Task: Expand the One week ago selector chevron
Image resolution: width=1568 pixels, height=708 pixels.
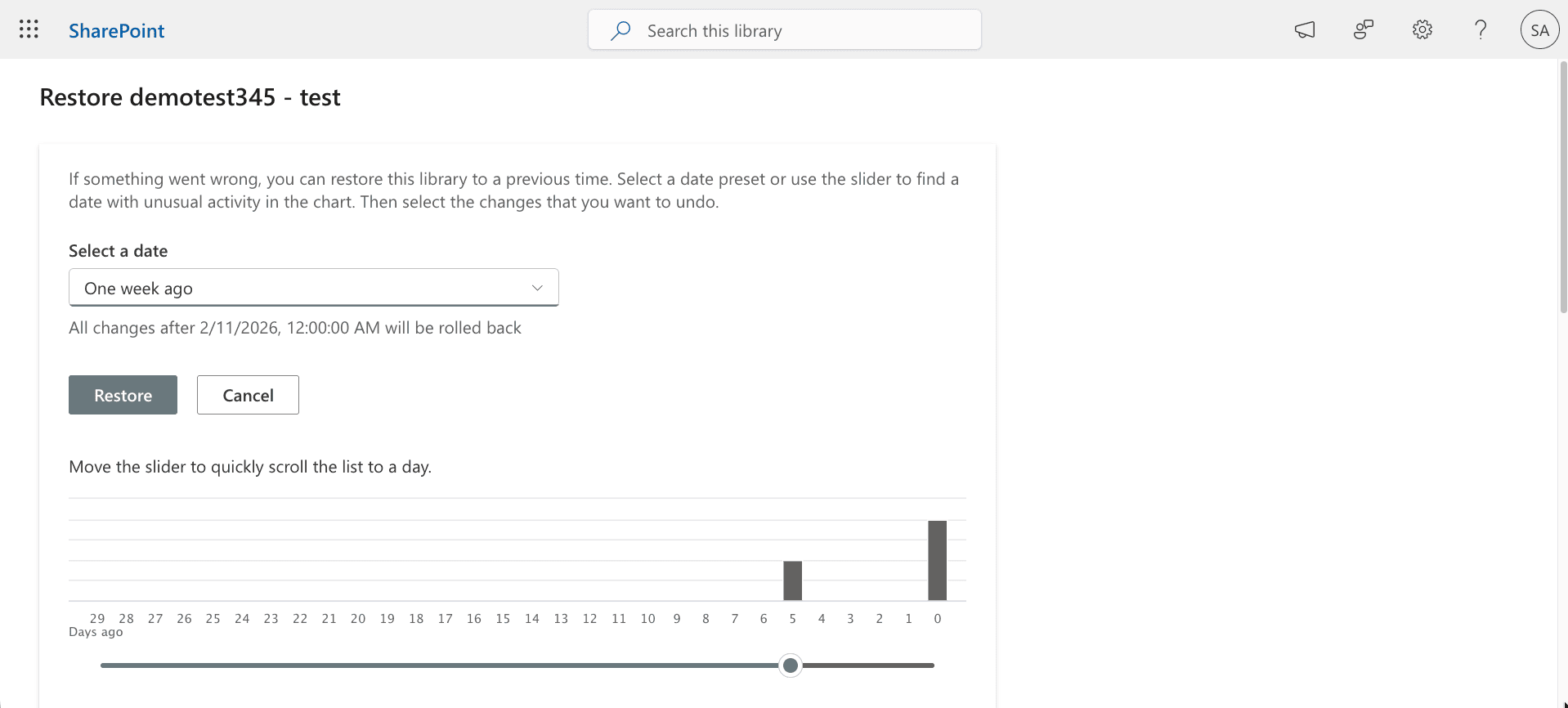Action: [537, 287]
